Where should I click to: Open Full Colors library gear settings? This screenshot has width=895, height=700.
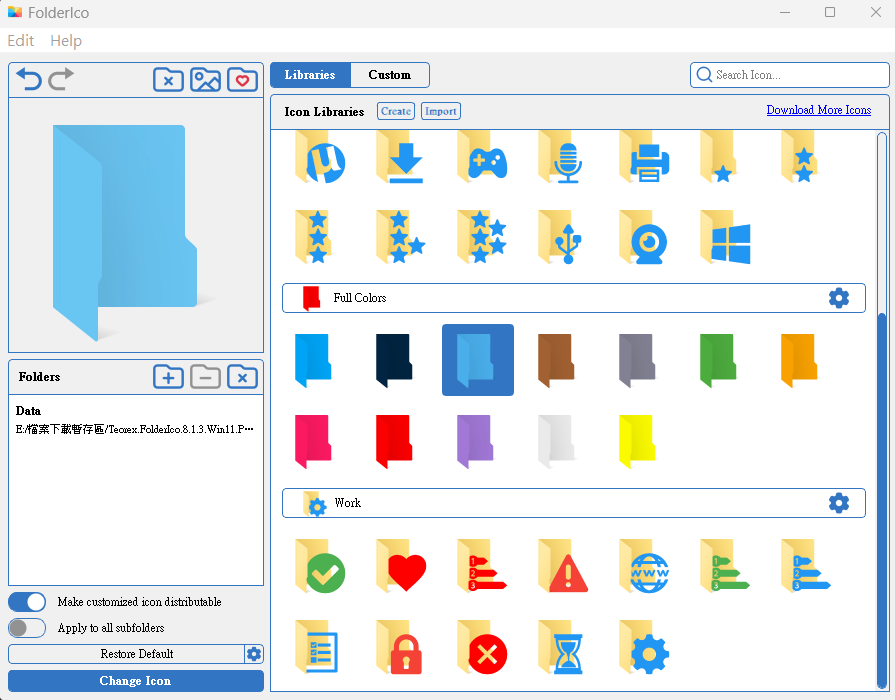click(838, 298)
